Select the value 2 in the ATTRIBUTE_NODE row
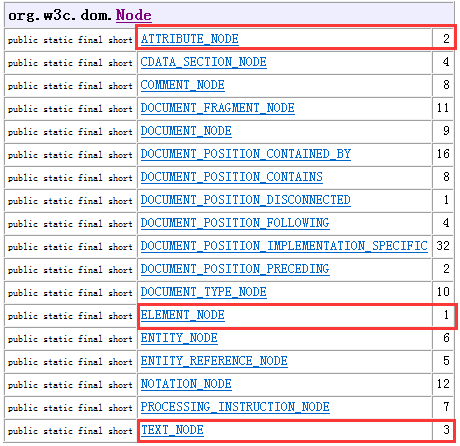This screenshot has height=446, width=460. 446,39
